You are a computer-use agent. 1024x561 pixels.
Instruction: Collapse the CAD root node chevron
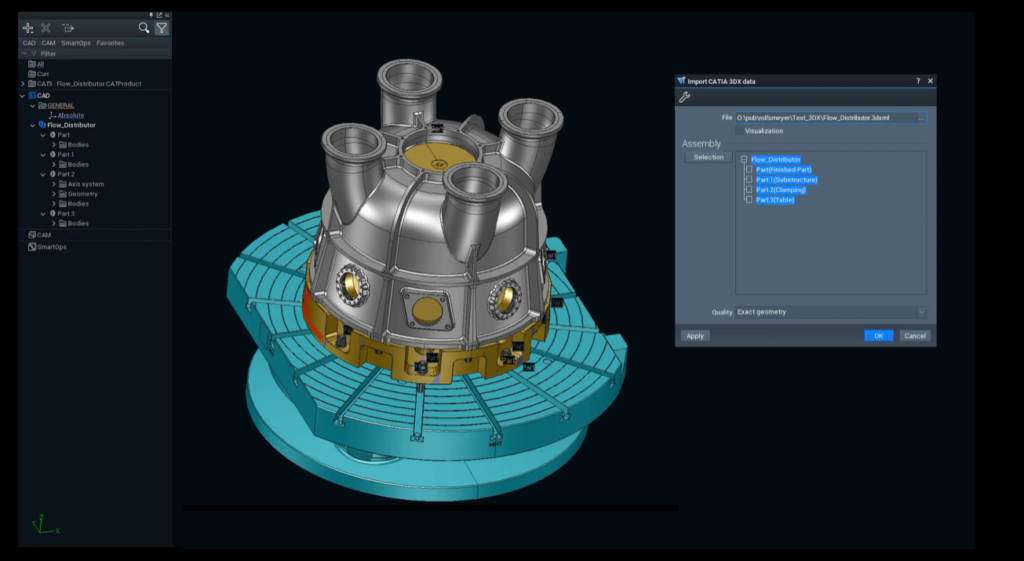23,95
